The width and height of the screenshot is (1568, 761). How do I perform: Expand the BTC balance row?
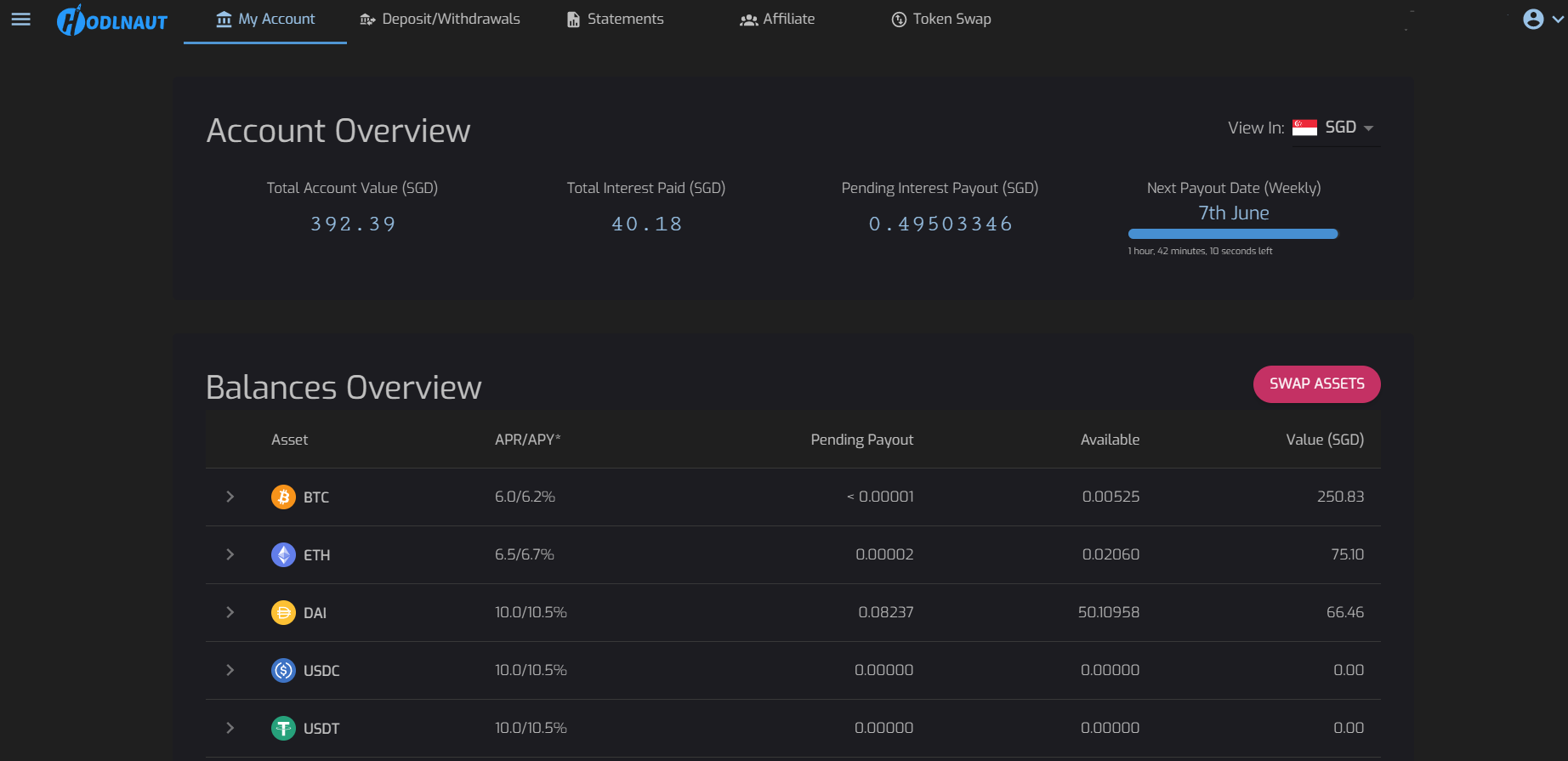230,497
